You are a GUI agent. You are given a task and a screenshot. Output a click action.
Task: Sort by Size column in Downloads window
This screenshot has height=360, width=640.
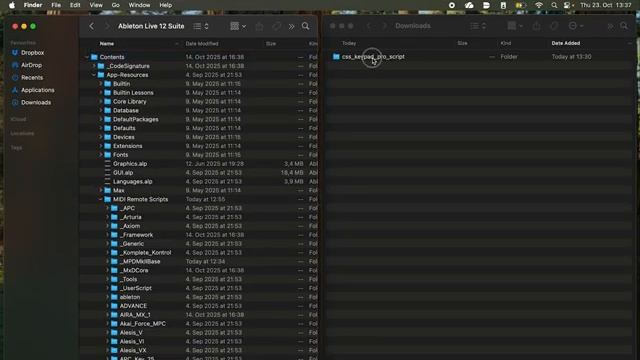[462, 43]
